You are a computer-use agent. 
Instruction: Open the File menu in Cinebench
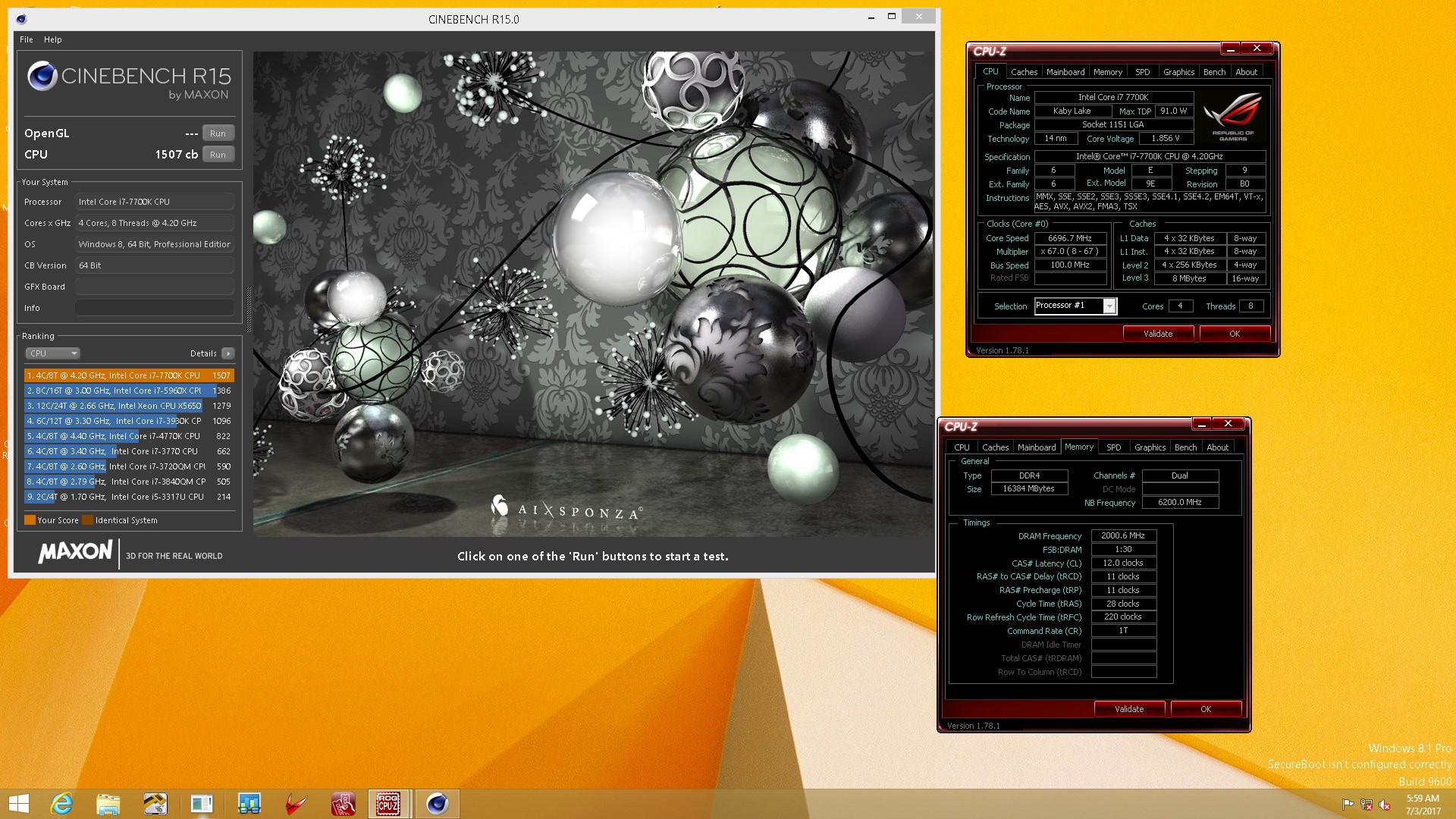point(27,39)
